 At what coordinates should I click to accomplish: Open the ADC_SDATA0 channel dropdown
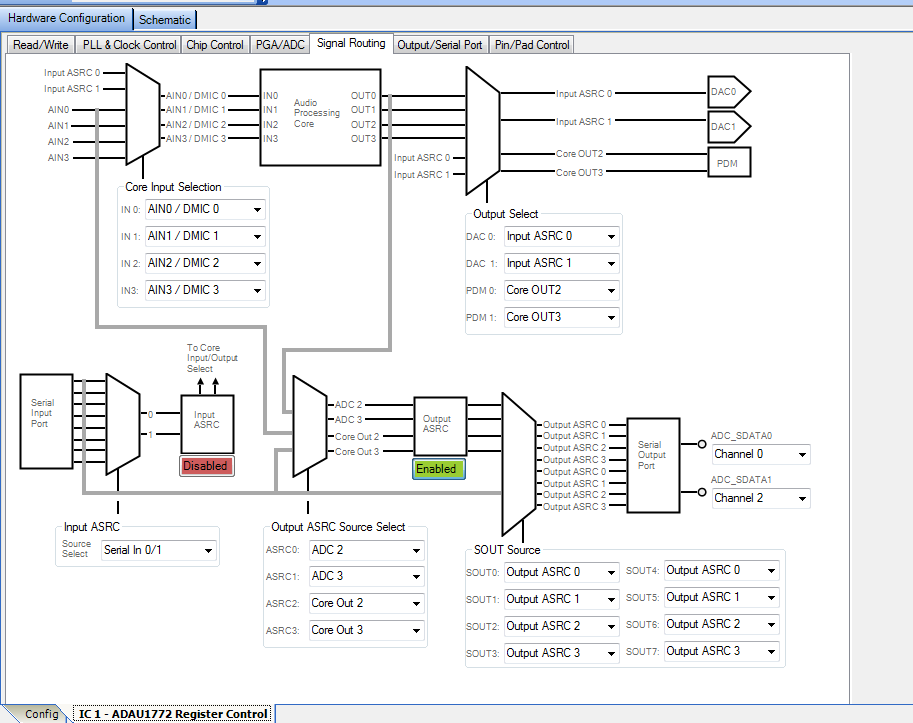pos(761,454)
